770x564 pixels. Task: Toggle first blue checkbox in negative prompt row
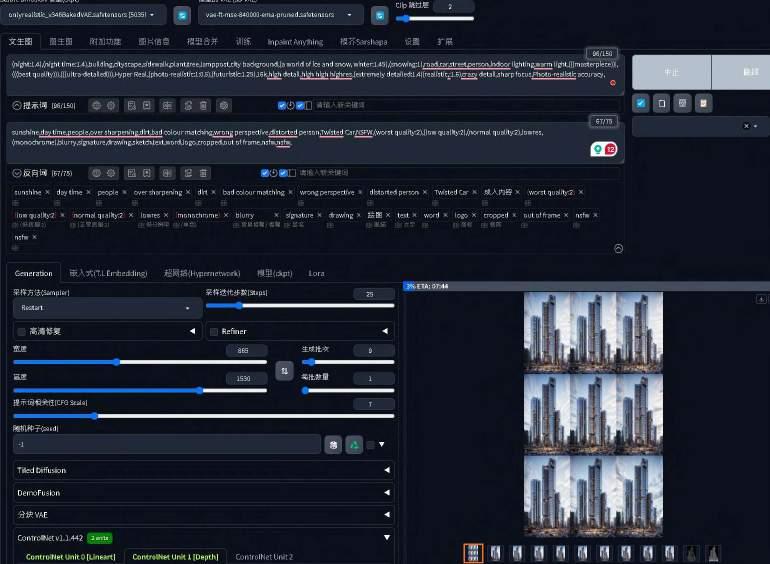pos(265,173)
